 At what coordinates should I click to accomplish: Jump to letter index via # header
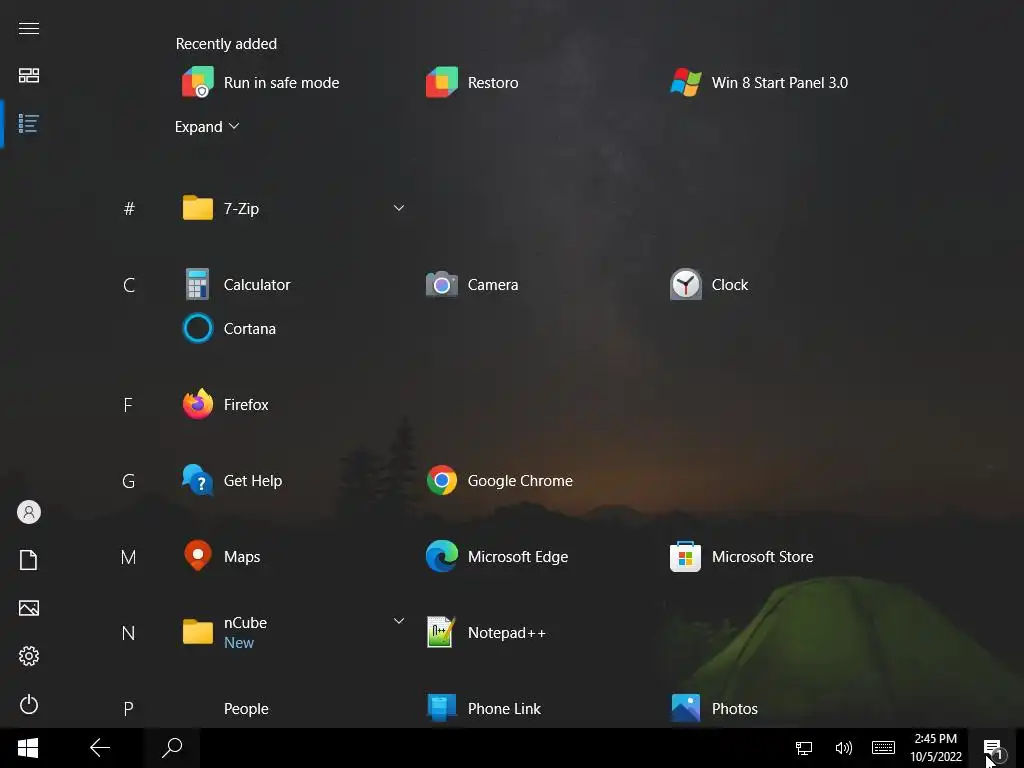click(x=129, y=208)
